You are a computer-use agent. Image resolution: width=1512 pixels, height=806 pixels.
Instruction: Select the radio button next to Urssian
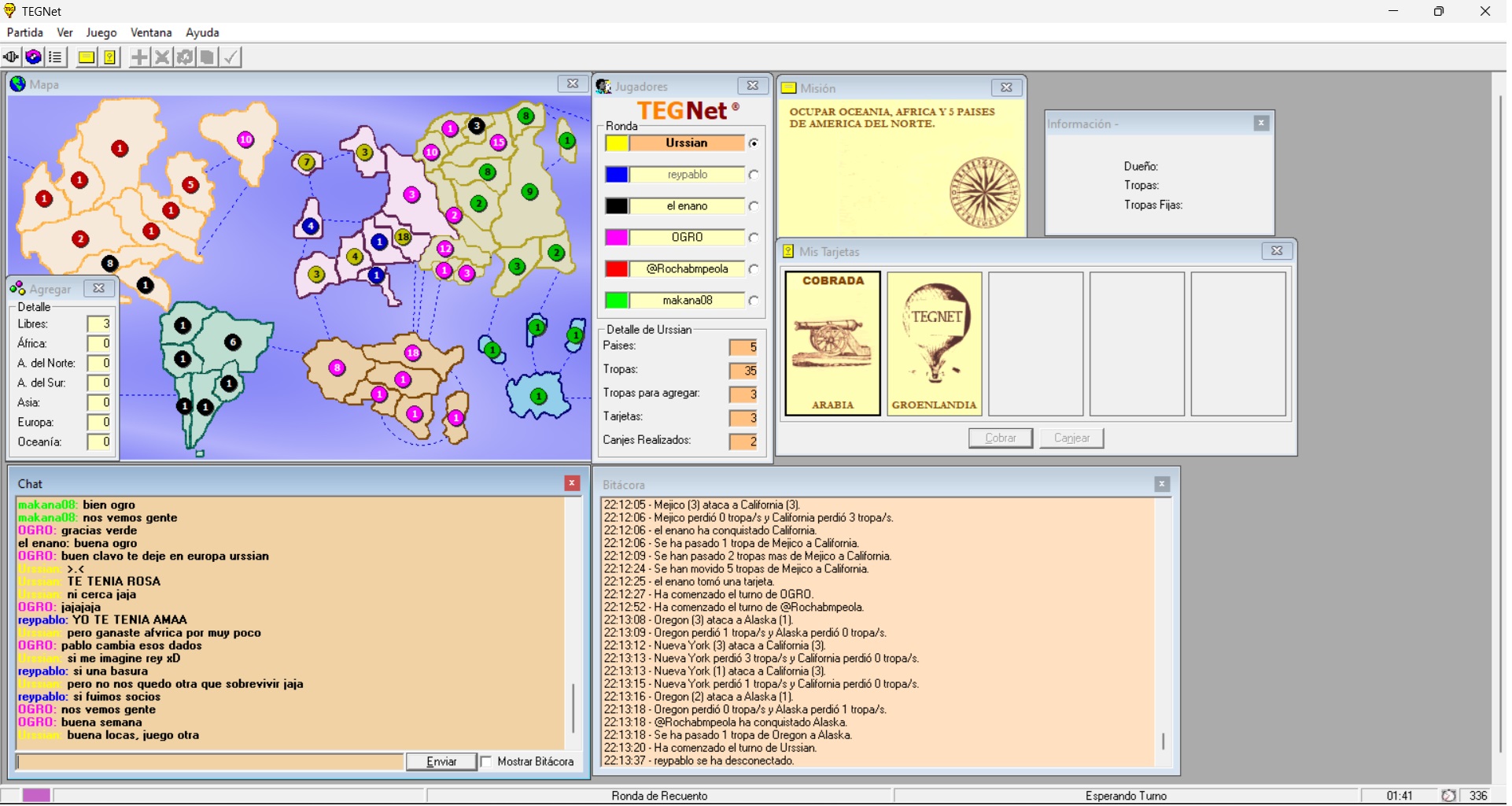point(754,143)
